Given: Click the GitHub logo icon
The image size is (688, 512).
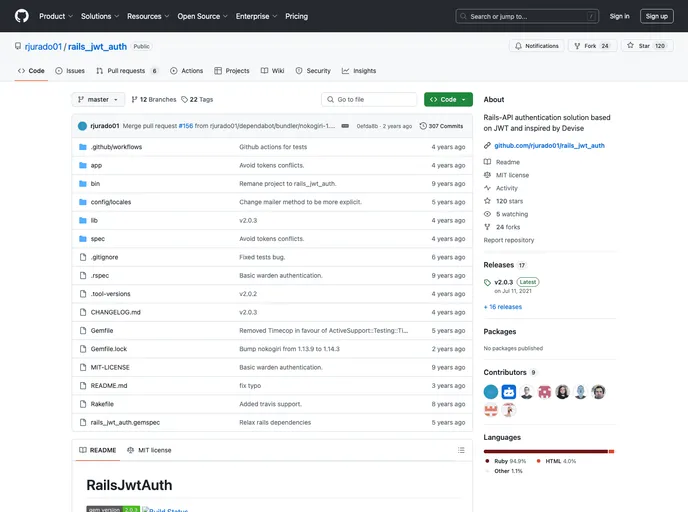Looking at the screenshot, I should pyautogui.click(x=22, y=16).
